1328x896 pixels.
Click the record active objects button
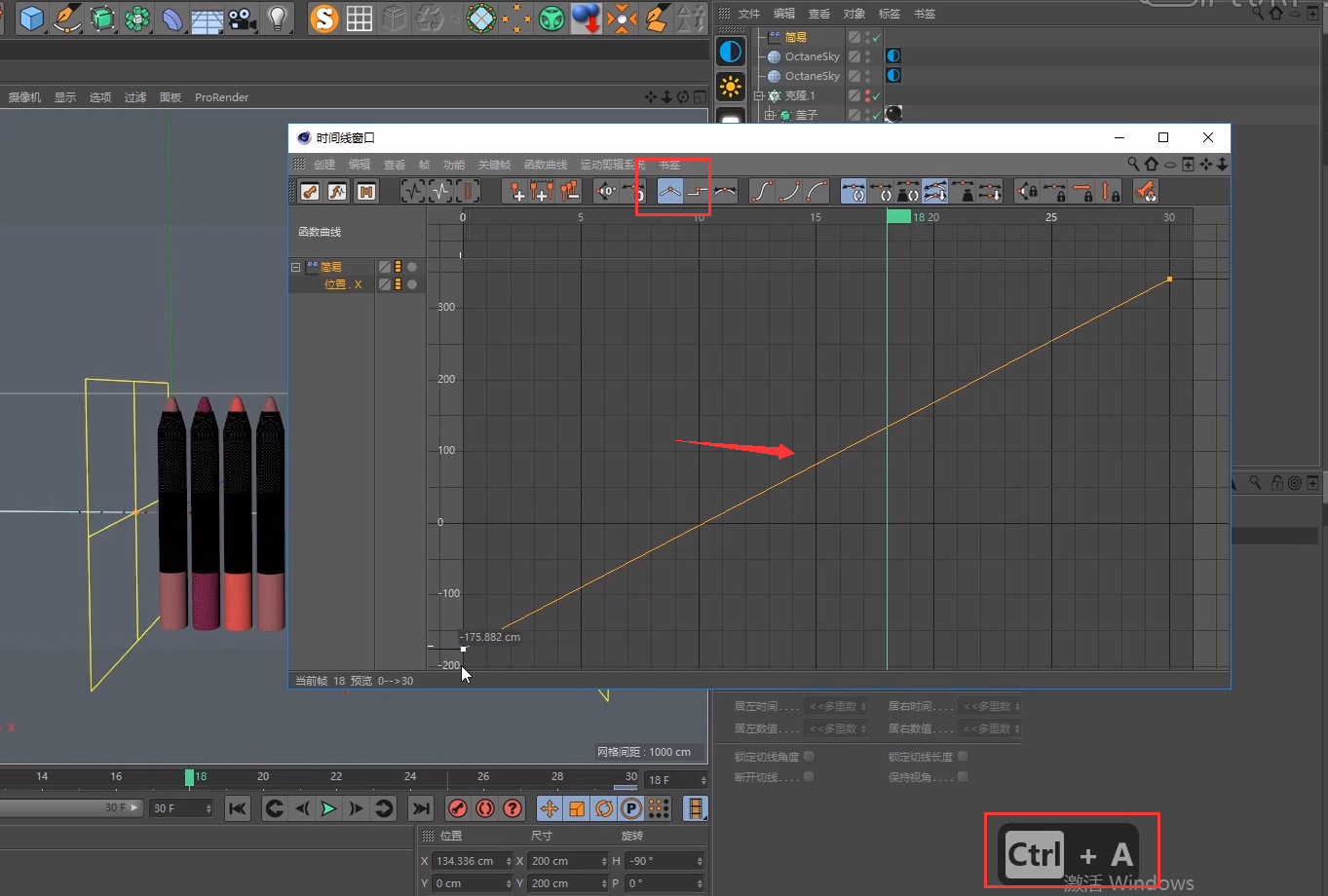point(457,808)
